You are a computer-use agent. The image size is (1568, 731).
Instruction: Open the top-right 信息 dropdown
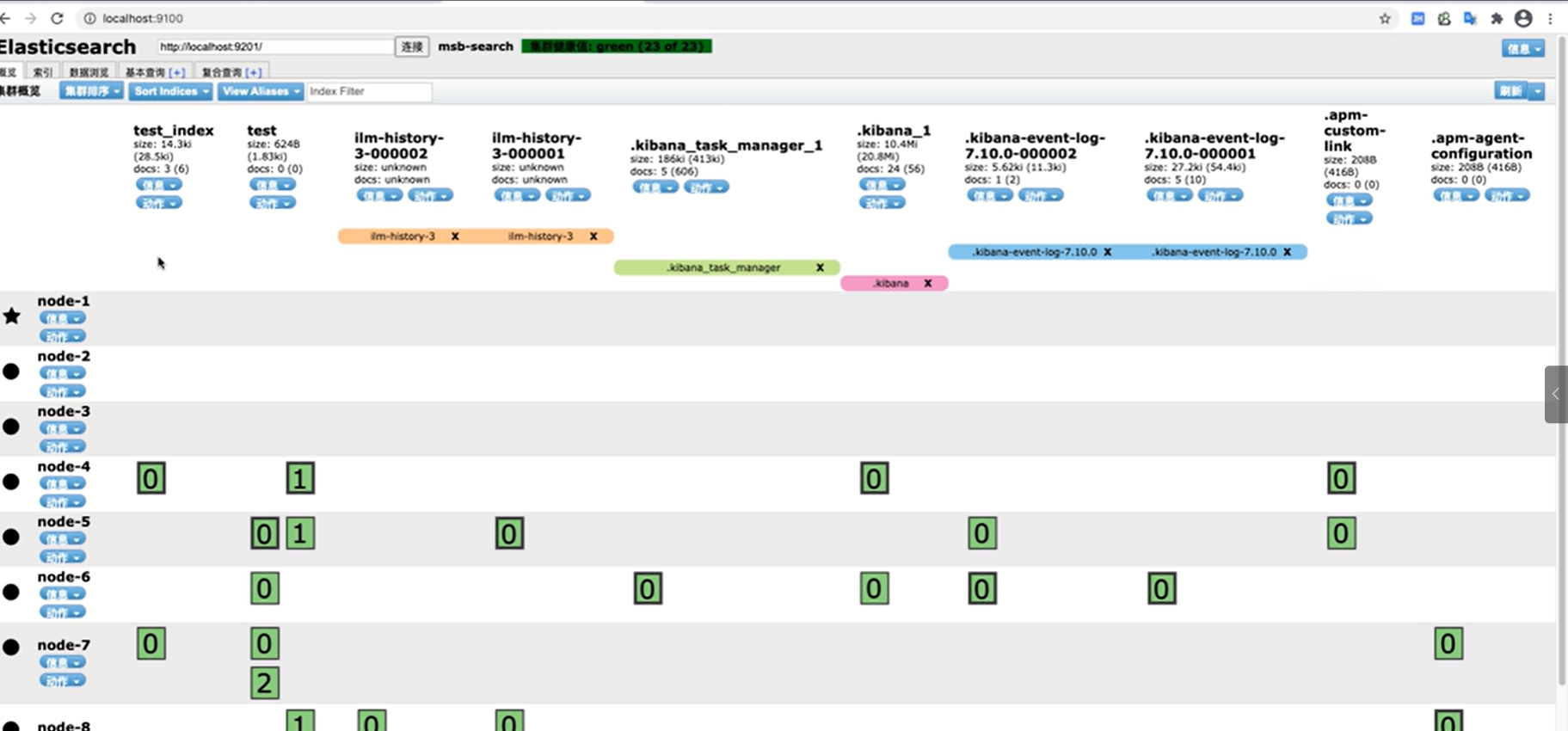(1523, 49)
